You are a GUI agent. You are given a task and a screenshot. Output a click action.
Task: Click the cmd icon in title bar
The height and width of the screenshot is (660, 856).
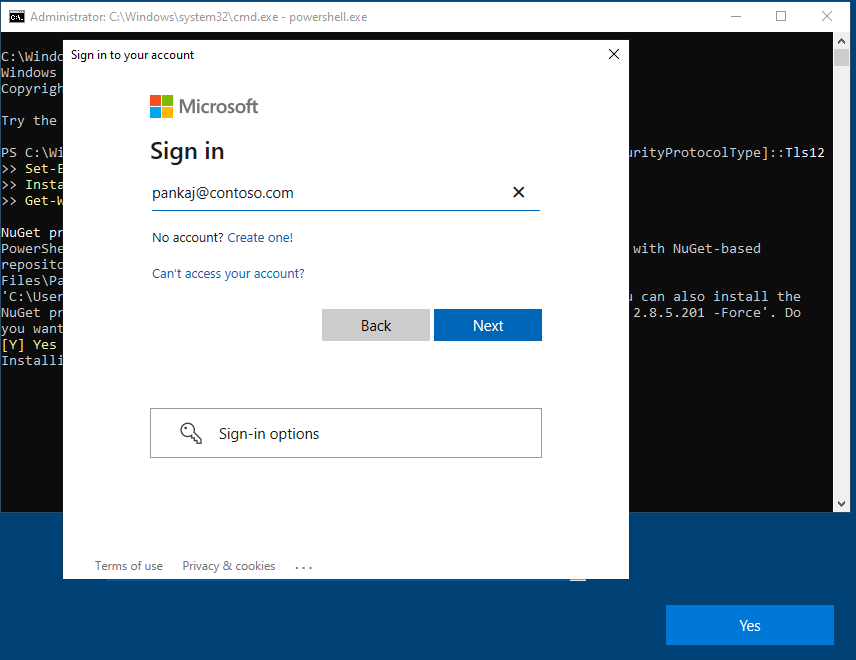[x=17, y=17]
